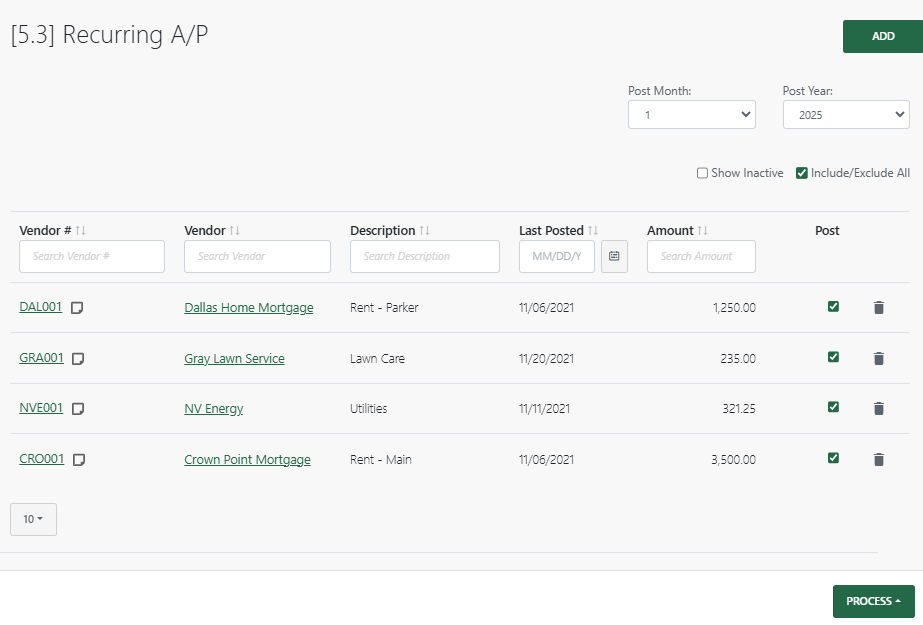Open the calendar picker for Last Posted
The image size is (923, 625).
tap(614, 256)
